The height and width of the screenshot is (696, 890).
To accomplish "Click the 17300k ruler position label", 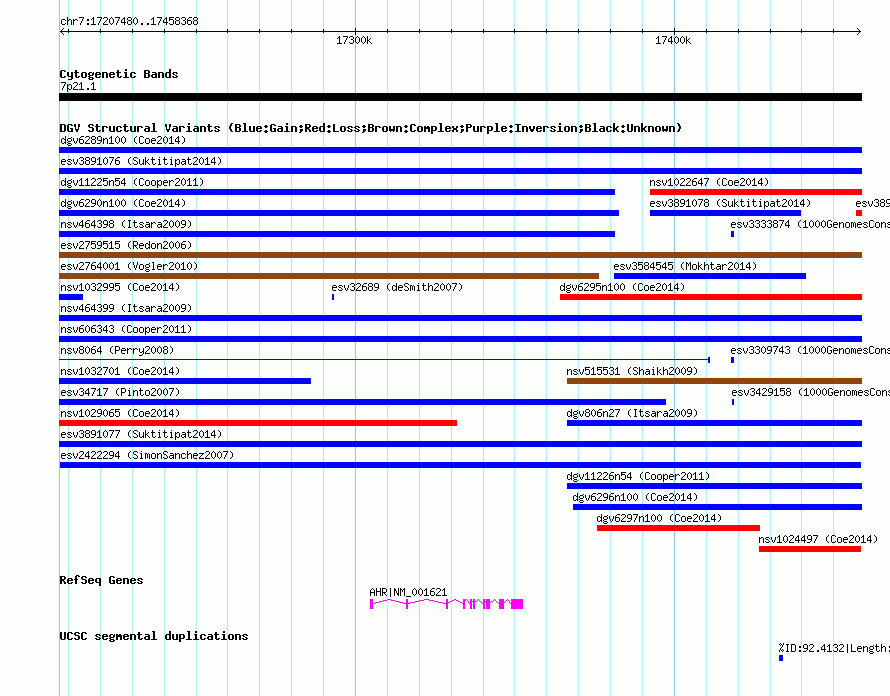I will [354, 40].
